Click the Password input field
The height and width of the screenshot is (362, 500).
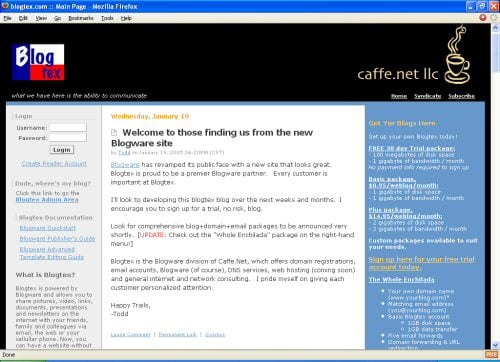[x=68, y=138]
